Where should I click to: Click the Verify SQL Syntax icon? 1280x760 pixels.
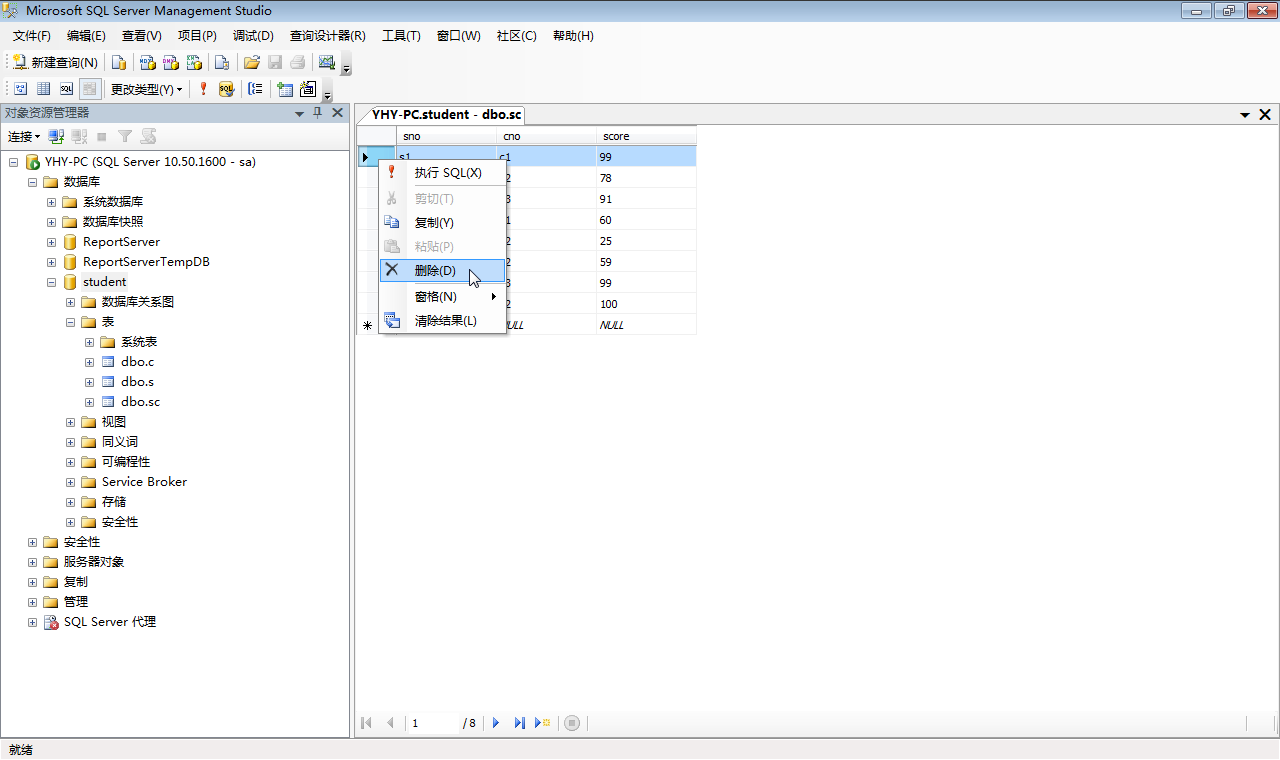click(x=226, y=89)
